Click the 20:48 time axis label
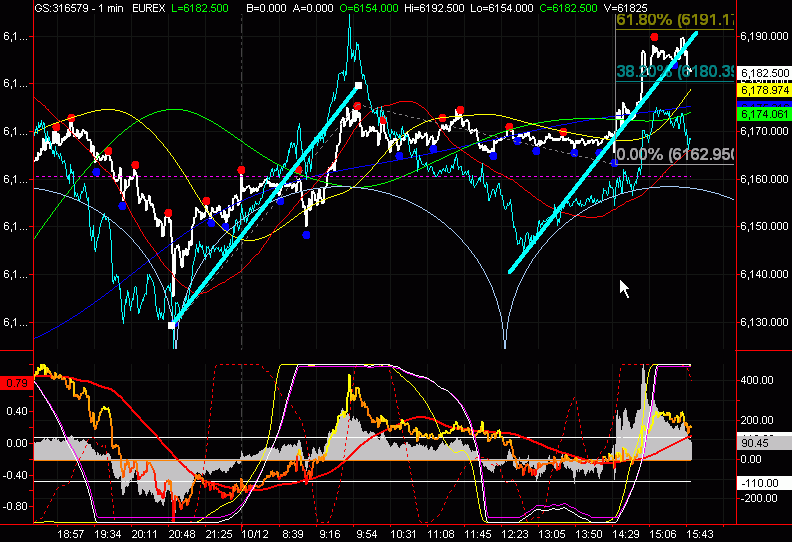 pos(182,534)
